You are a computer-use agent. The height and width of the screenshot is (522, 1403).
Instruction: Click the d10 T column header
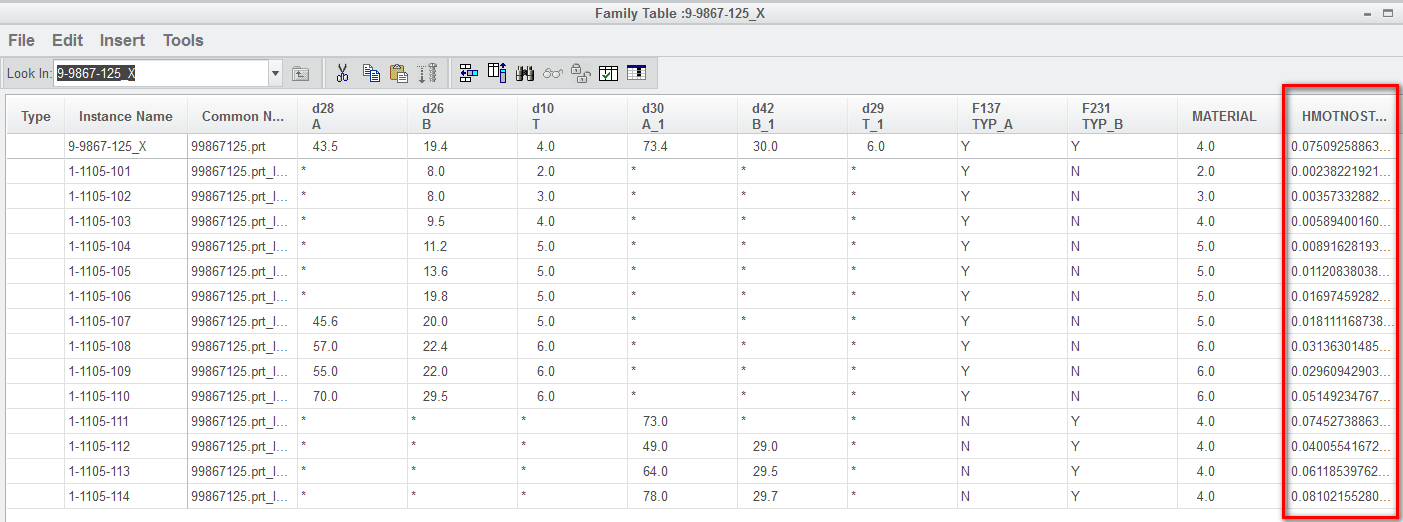[x=572, y=116]
